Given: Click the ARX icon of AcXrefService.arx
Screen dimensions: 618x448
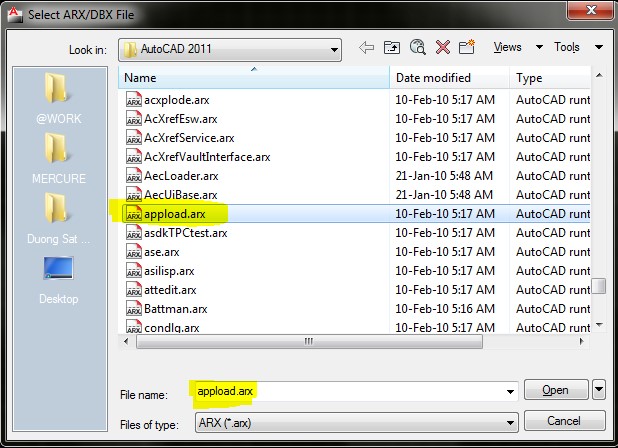Looking at the screenshot, I should pyautogui.click(x=134, y=137).
